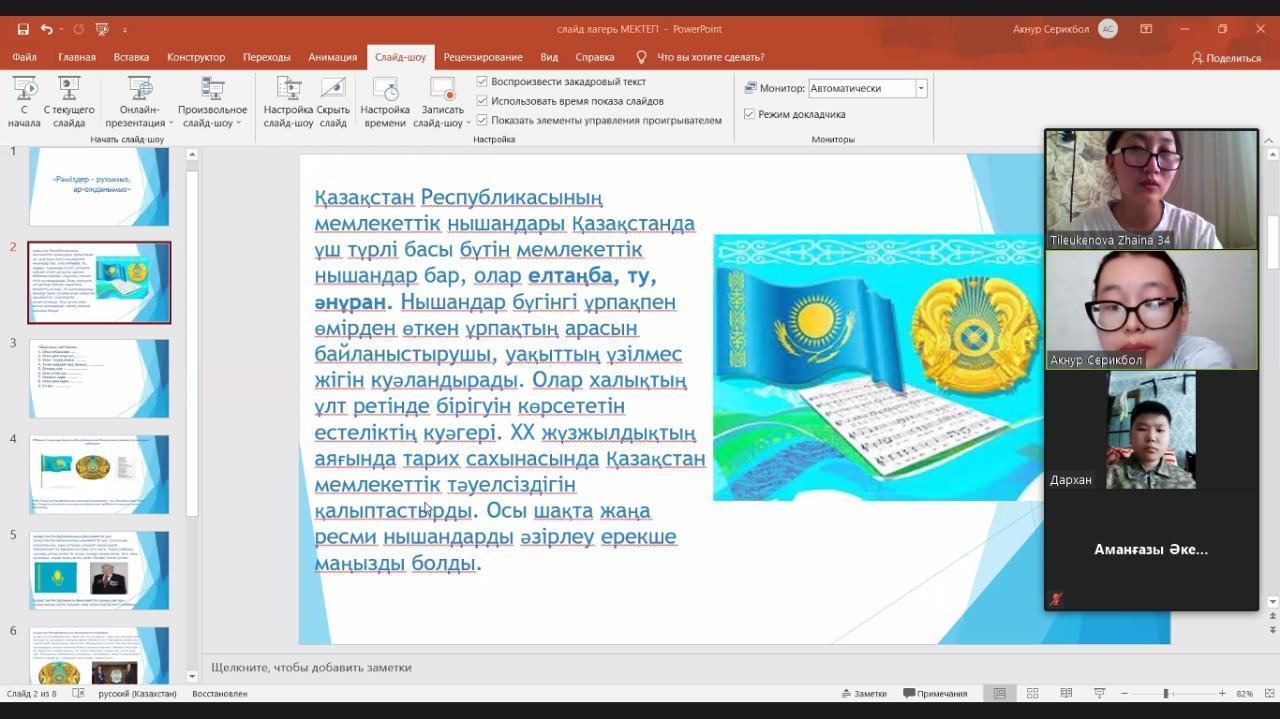Screen dimensions: 1280x719
Task: Click the Redo/Repeat button in title bar
Action: [x=79, y=29]
